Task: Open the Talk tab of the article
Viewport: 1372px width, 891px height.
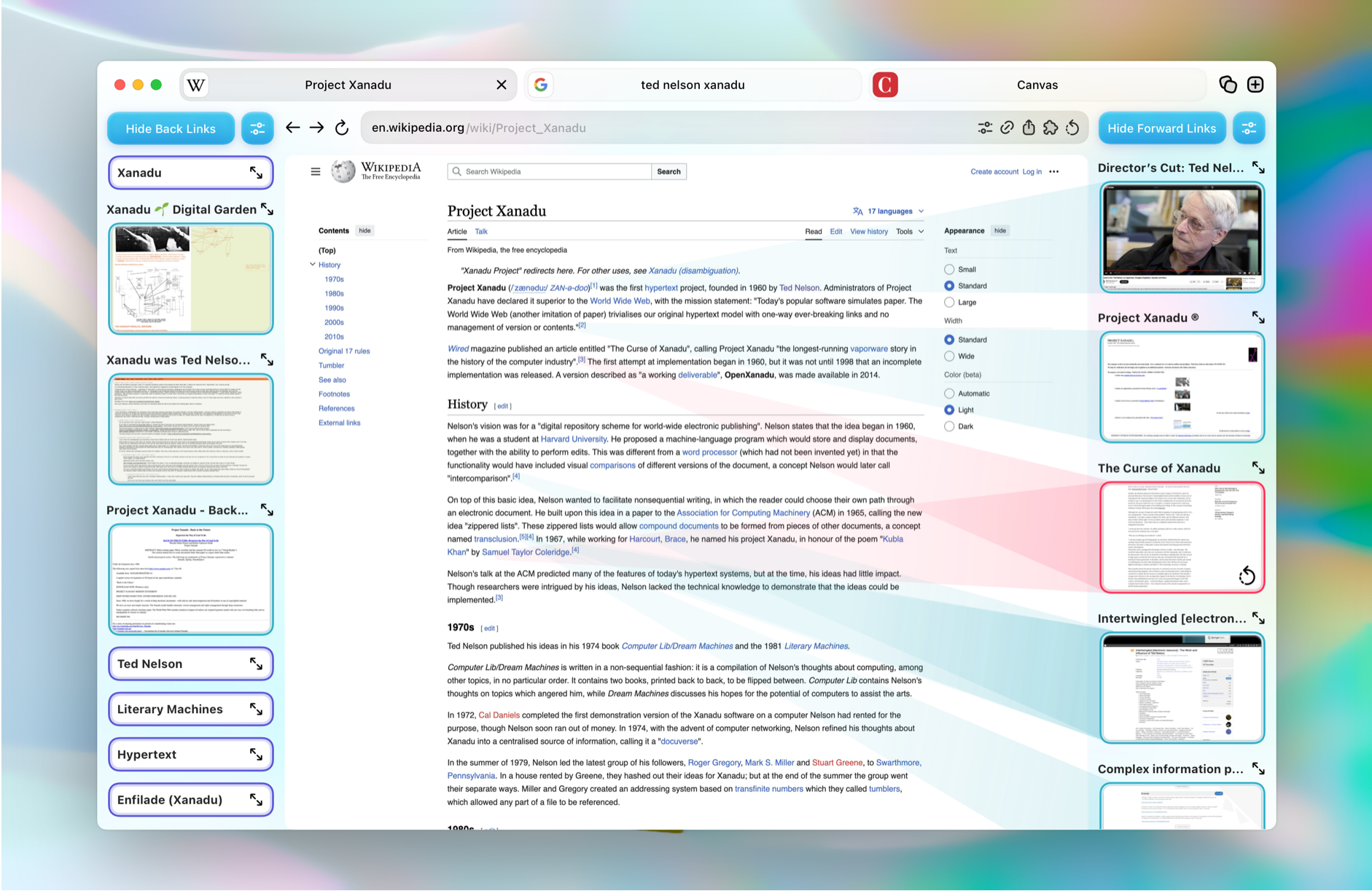Action: pos(481,232)
